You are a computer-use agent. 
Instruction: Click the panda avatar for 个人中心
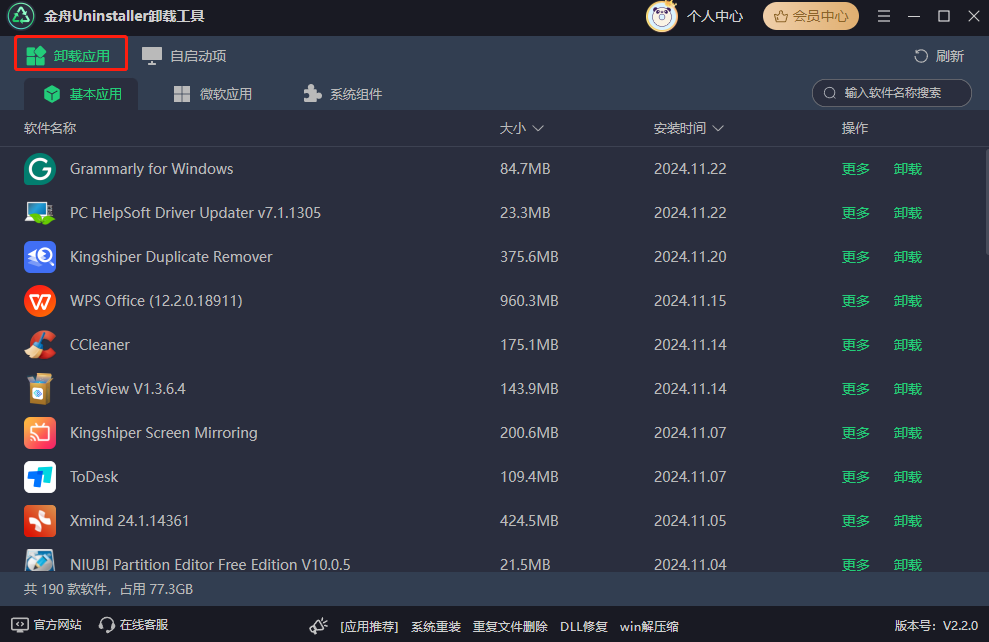(662, 16)
